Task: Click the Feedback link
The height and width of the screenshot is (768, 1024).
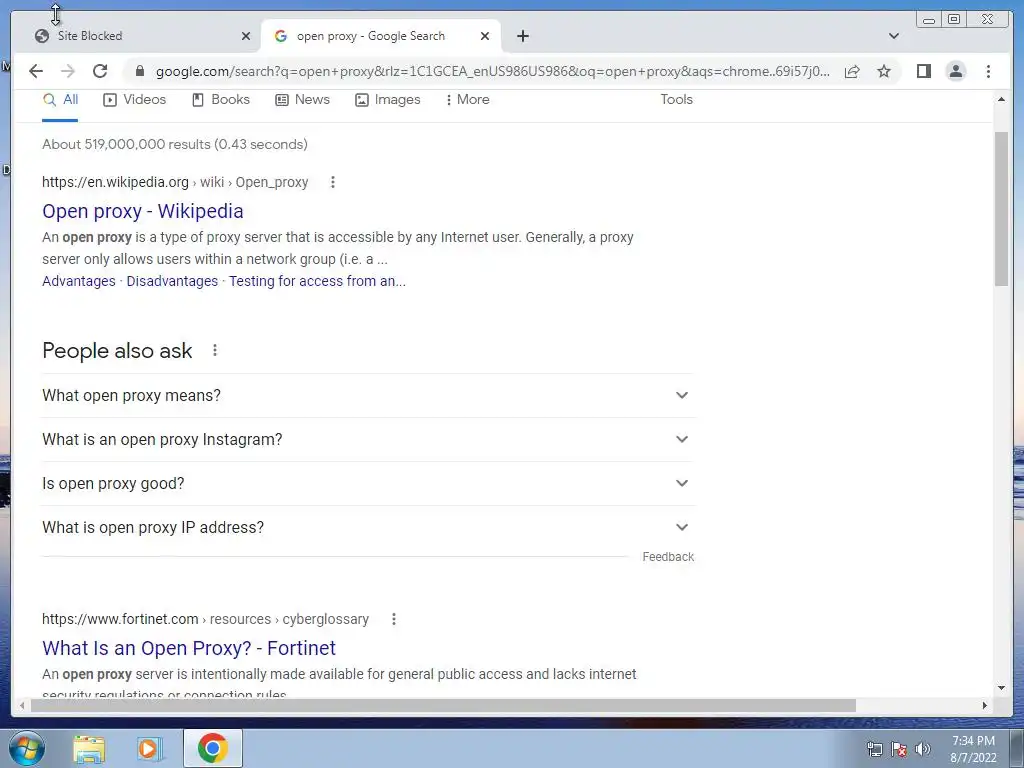Action: 667,557
